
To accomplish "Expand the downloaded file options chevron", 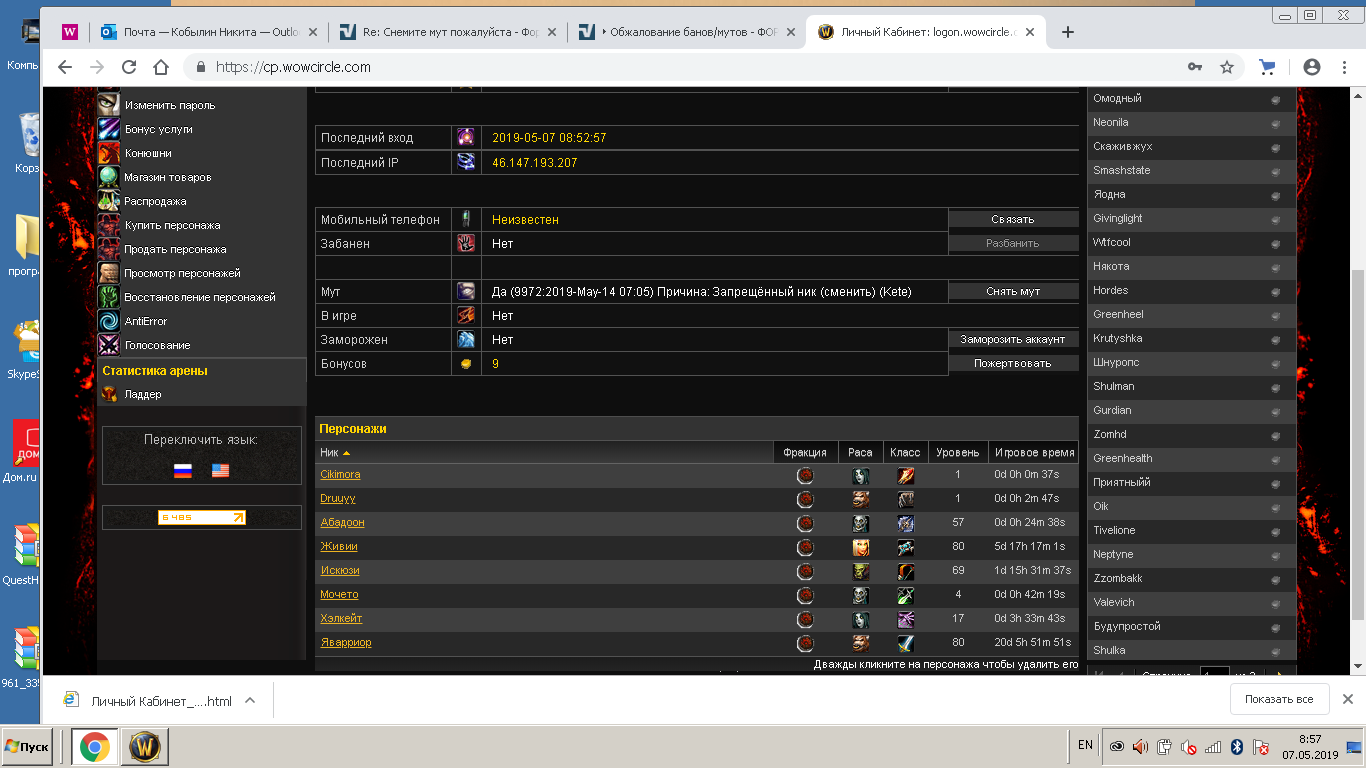I will [250, 701].
